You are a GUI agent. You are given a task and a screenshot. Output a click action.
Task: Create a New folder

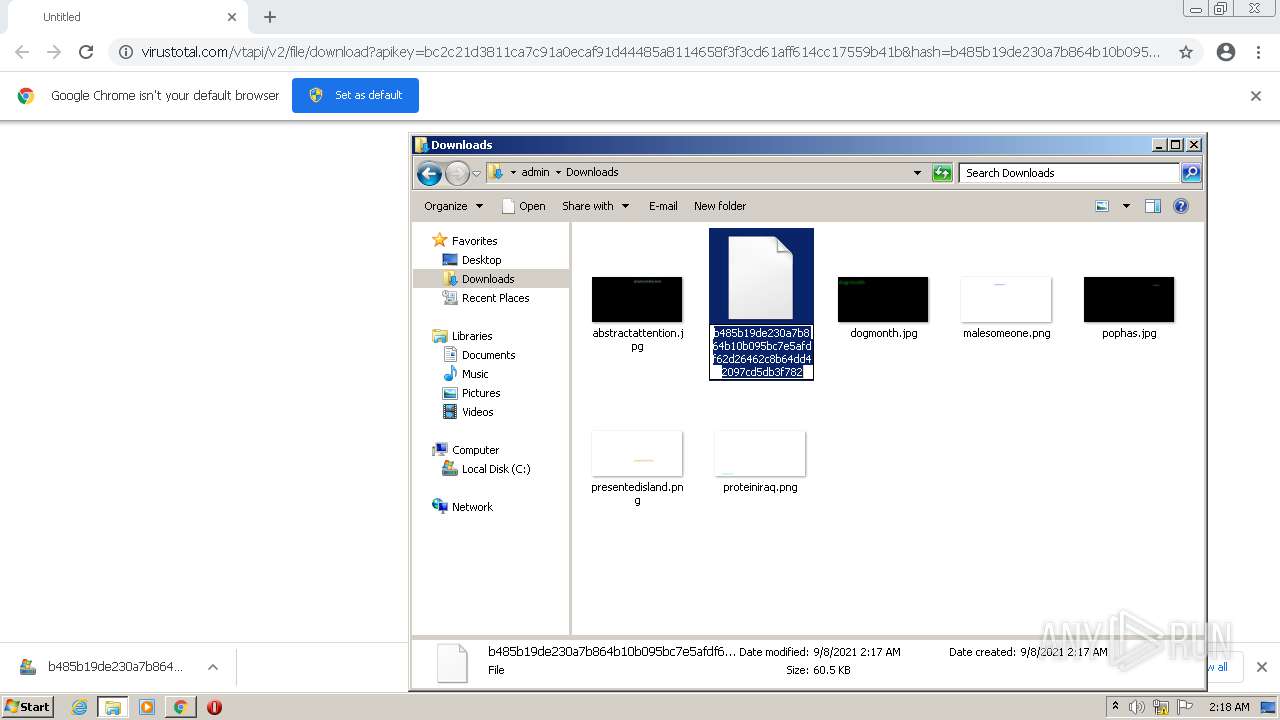720,206
